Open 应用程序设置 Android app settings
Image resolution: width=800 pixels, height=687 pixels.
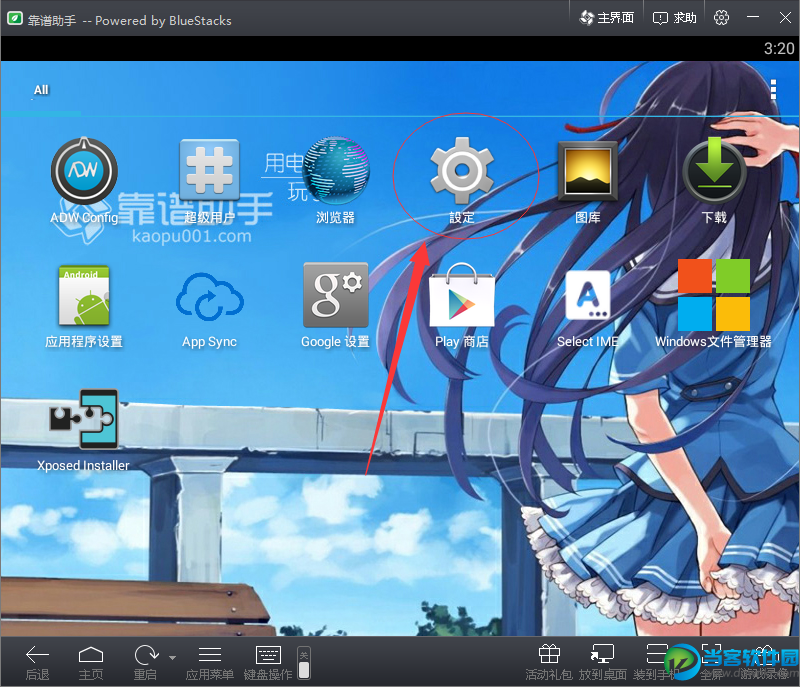(84, 306)
